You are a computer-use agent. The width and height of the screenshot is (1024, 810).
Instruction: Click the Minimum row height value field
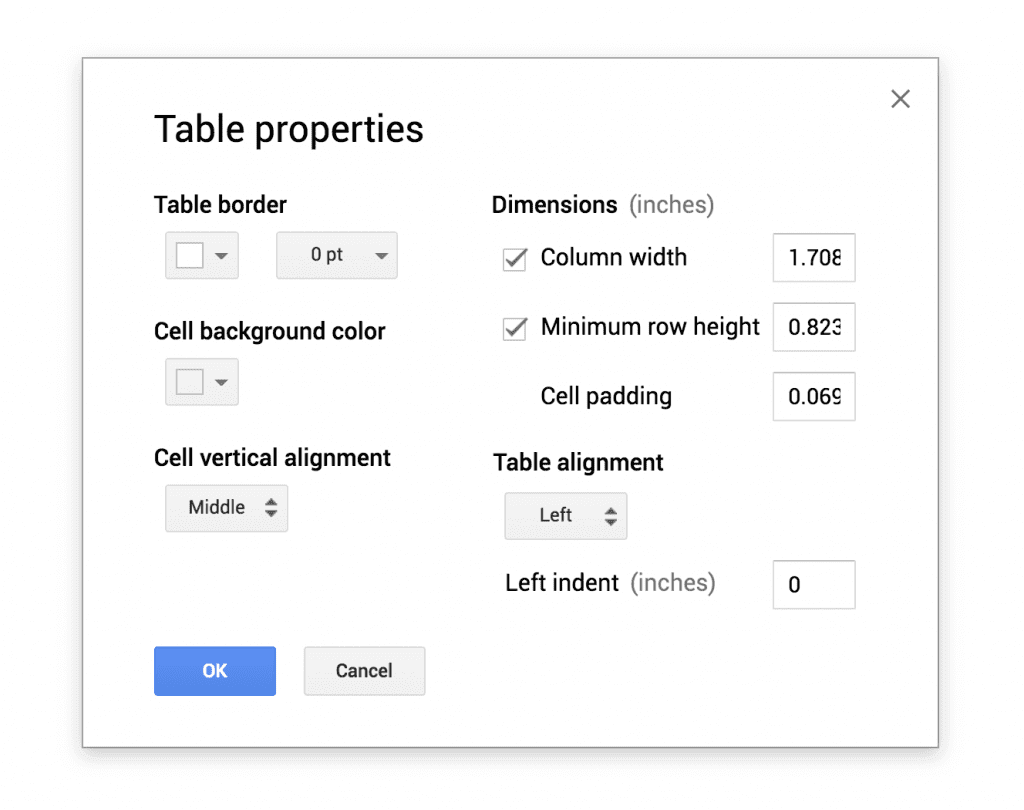(813, 327)
